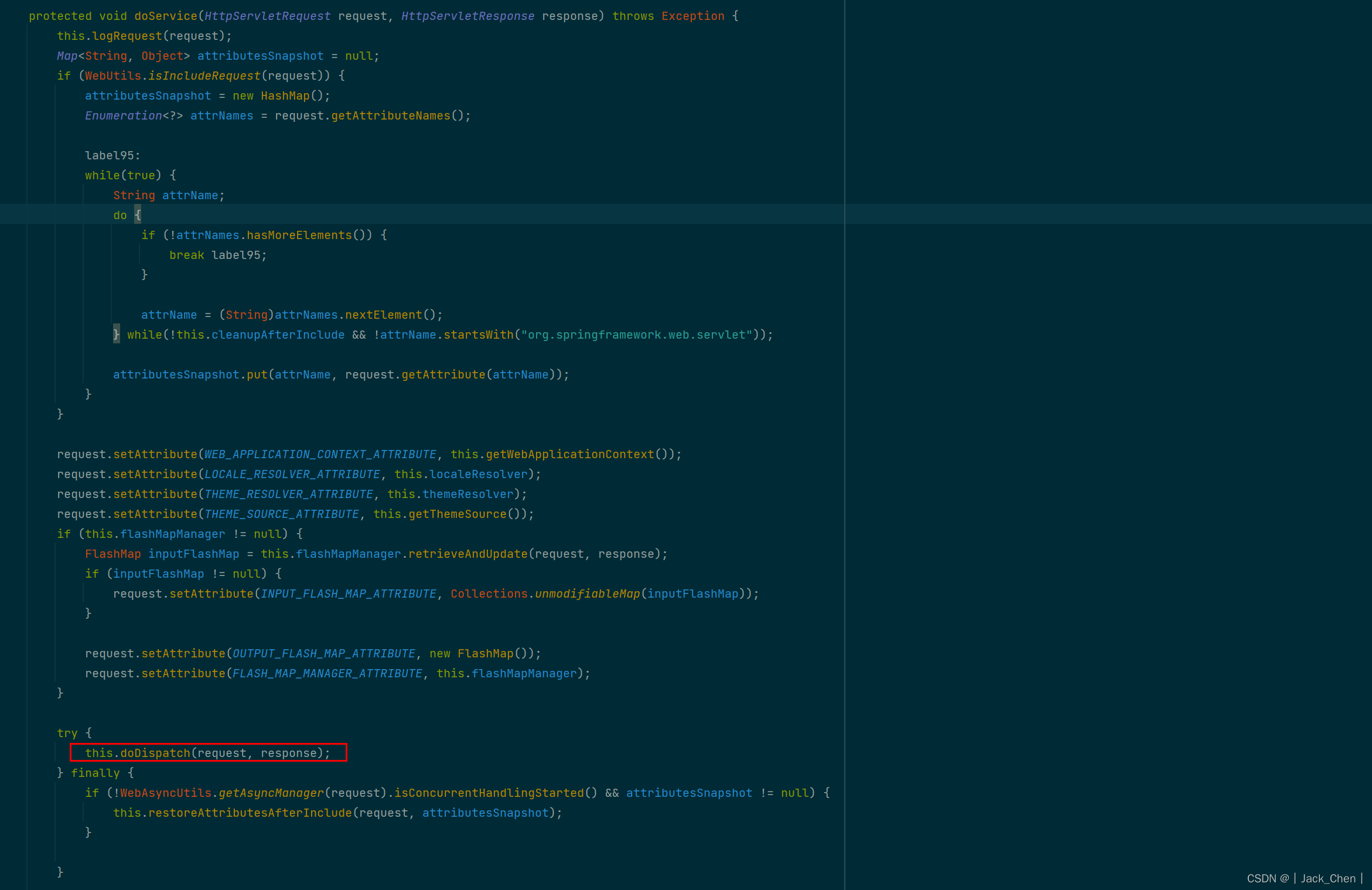The height and width of the screenshot is (890, 1372).
Task: Click the logRequest method call
Action: click(x=127, y=36)
